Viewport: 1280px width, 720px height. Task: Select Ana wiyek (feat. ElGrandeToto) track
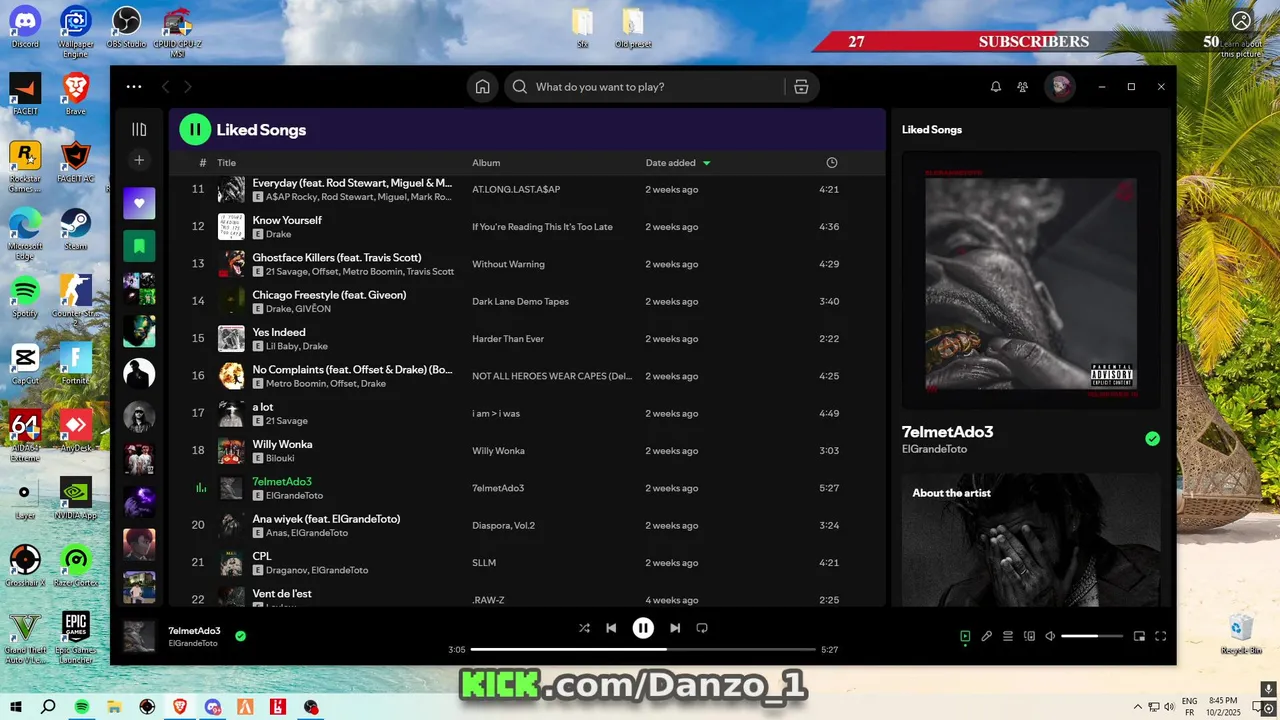527,526
